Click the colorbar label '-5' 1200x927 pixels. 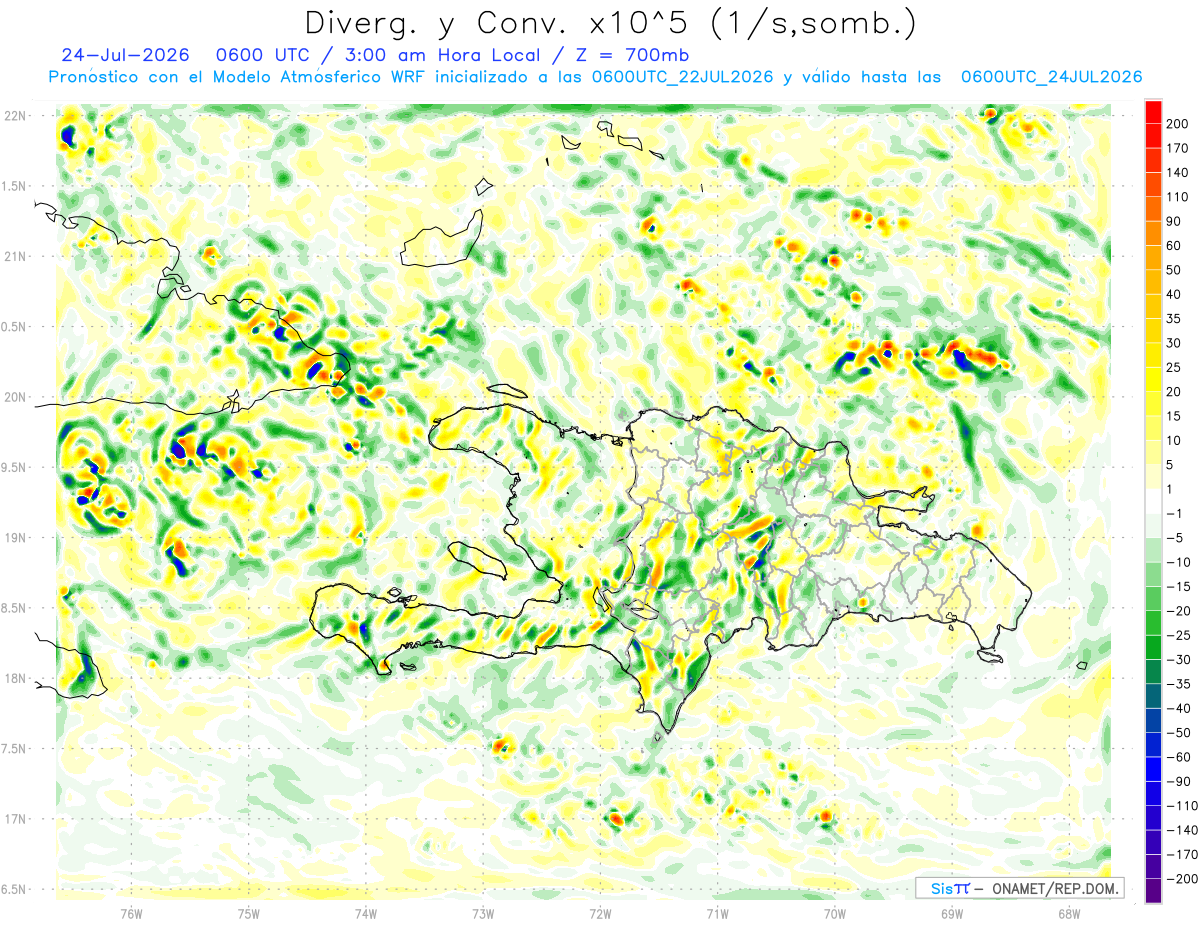1177,538
